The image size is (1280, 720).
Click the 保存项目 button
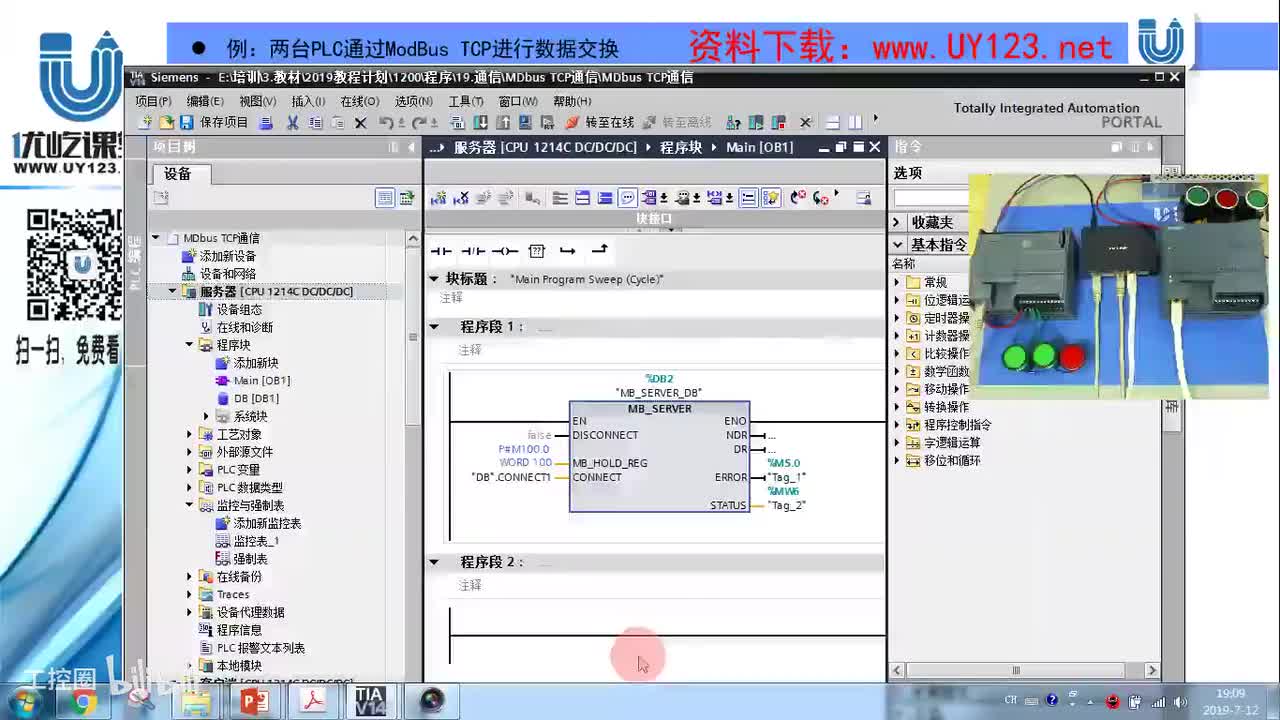(x=224, y=122)
